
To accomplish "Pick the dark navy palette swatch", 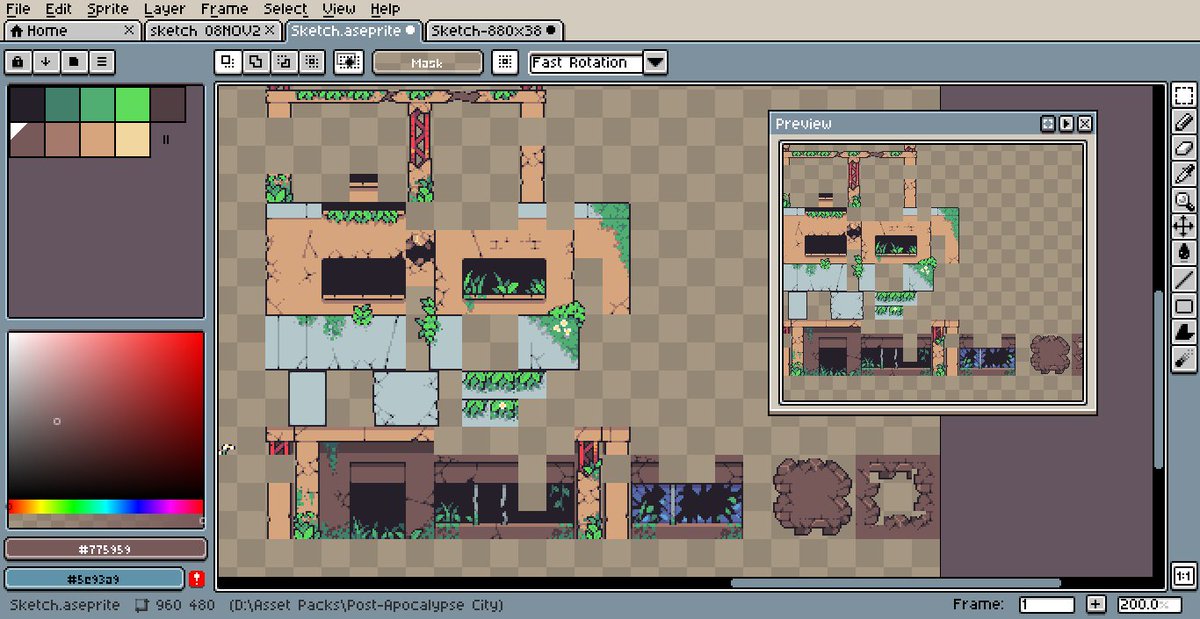I will pyautogui.click(x=27, y=104).
